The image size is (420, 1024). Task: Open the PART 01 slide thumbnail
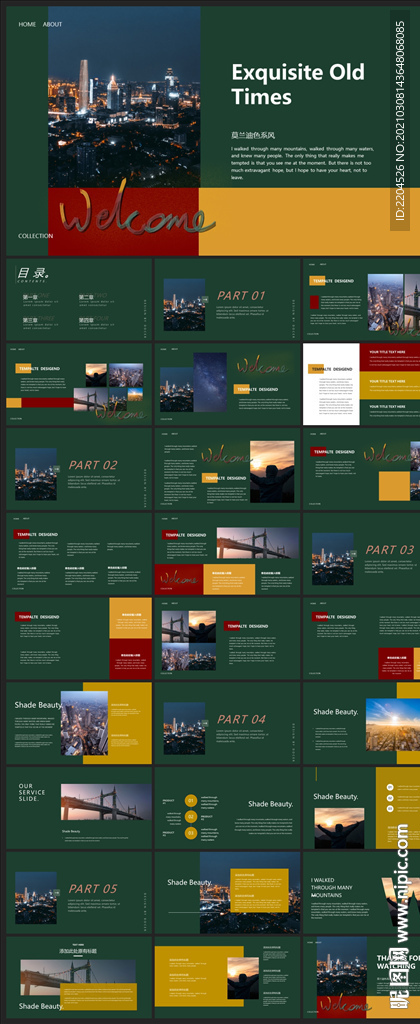[x=227, y=299]
